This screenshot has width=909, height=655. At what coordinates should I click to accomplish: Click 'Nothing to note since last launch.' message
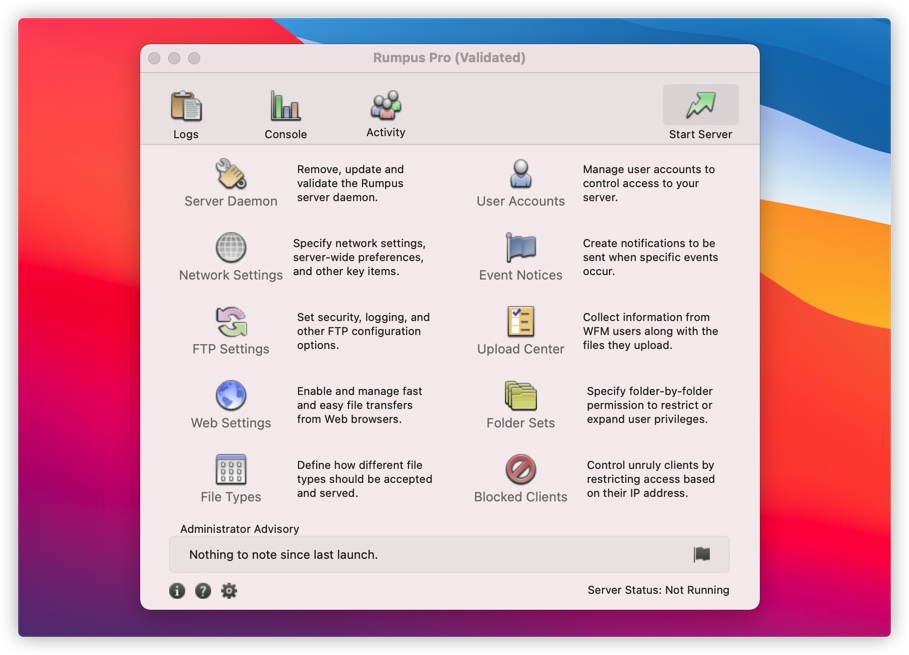(x=283, y=555)
